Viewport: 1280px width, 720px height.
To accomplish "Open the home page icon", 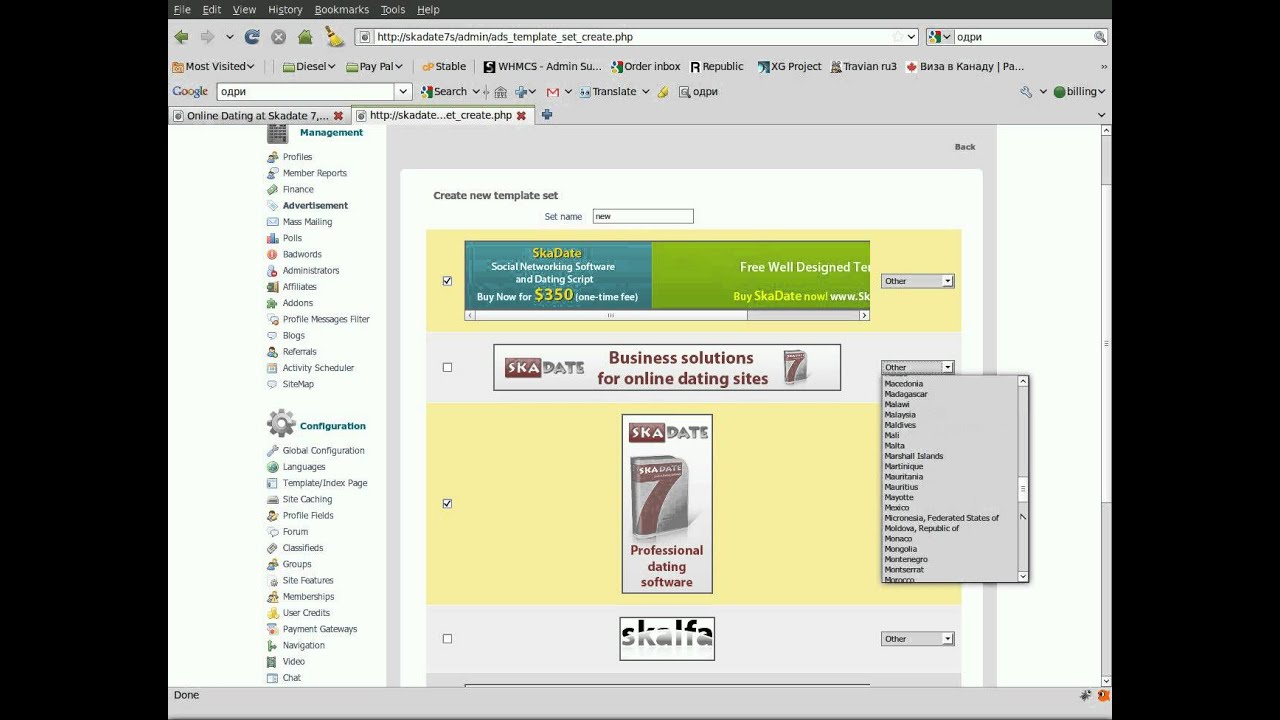I will 305,37.
